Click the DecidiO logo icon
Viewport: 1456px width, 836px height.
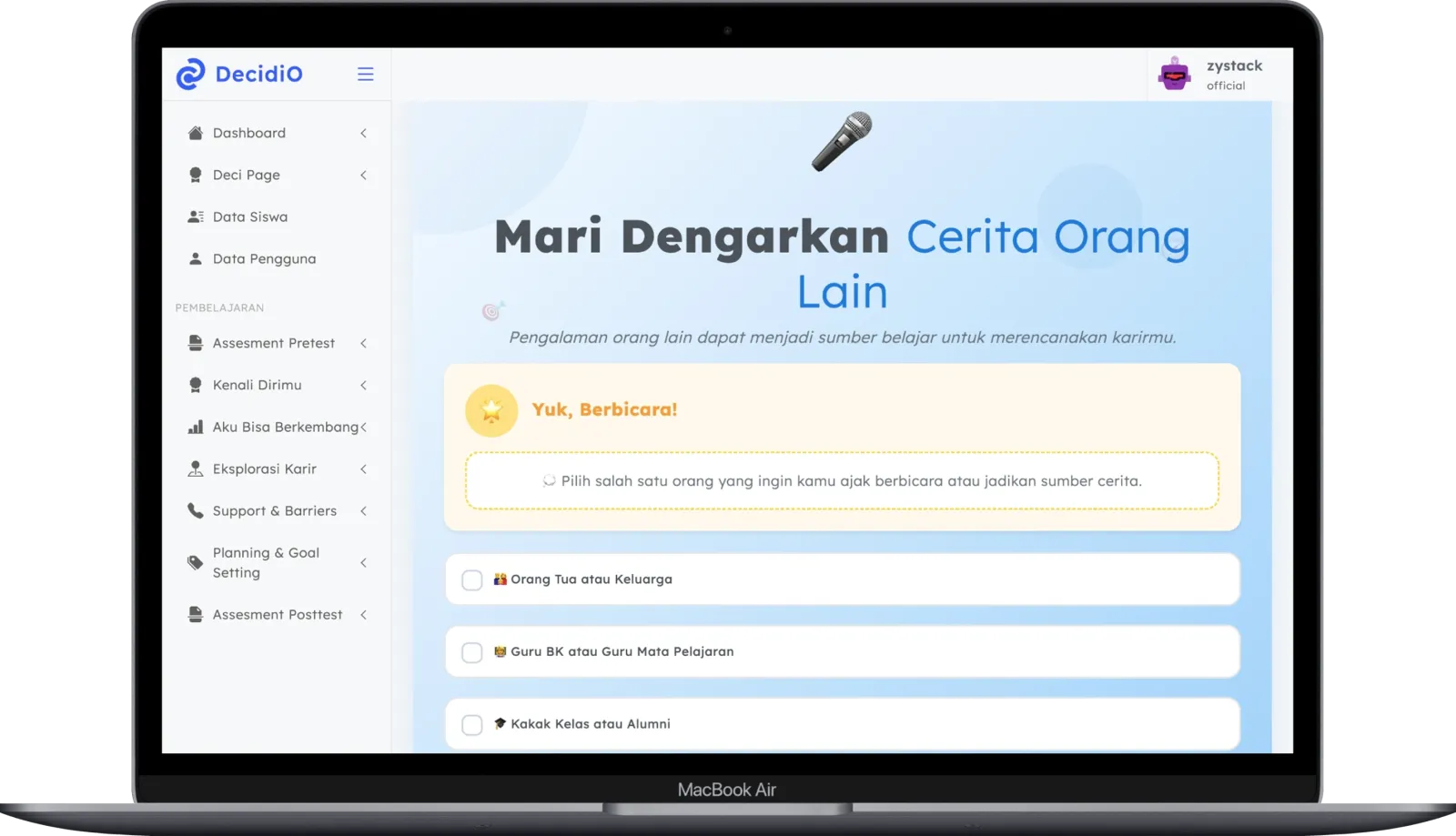(x=190, y=74)
